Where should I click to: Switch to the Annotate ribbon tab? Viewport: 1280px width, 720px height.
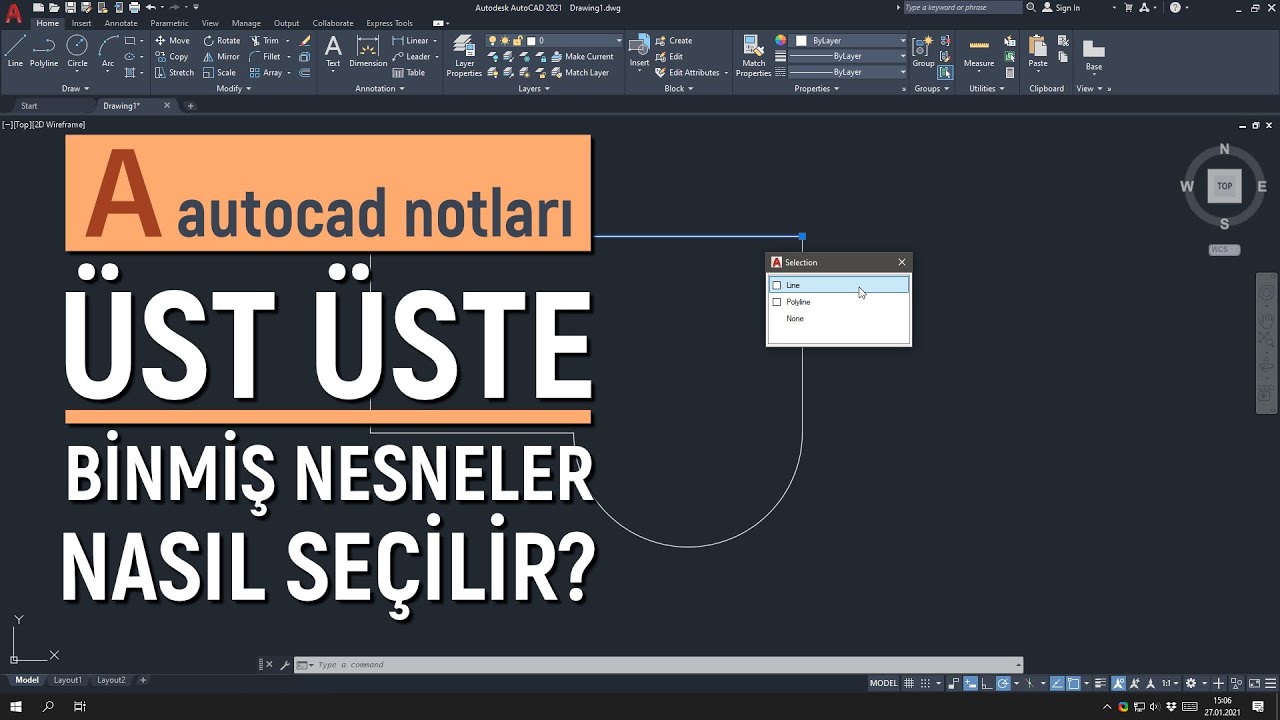(x=121, y=23)
